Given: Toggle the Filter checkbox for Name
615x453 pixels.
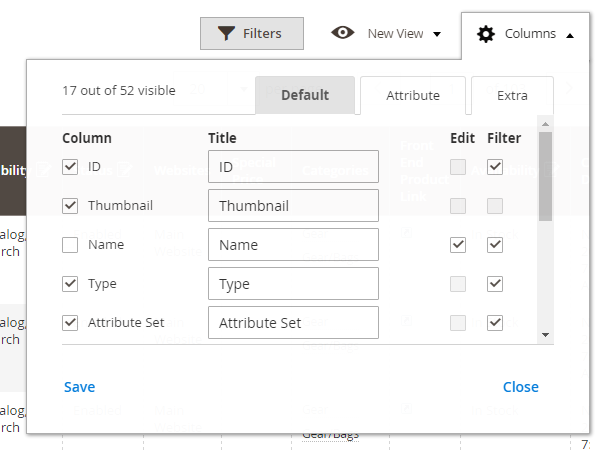Looking at the screenshot, I should pyautogui.click(x=495, y=245).
